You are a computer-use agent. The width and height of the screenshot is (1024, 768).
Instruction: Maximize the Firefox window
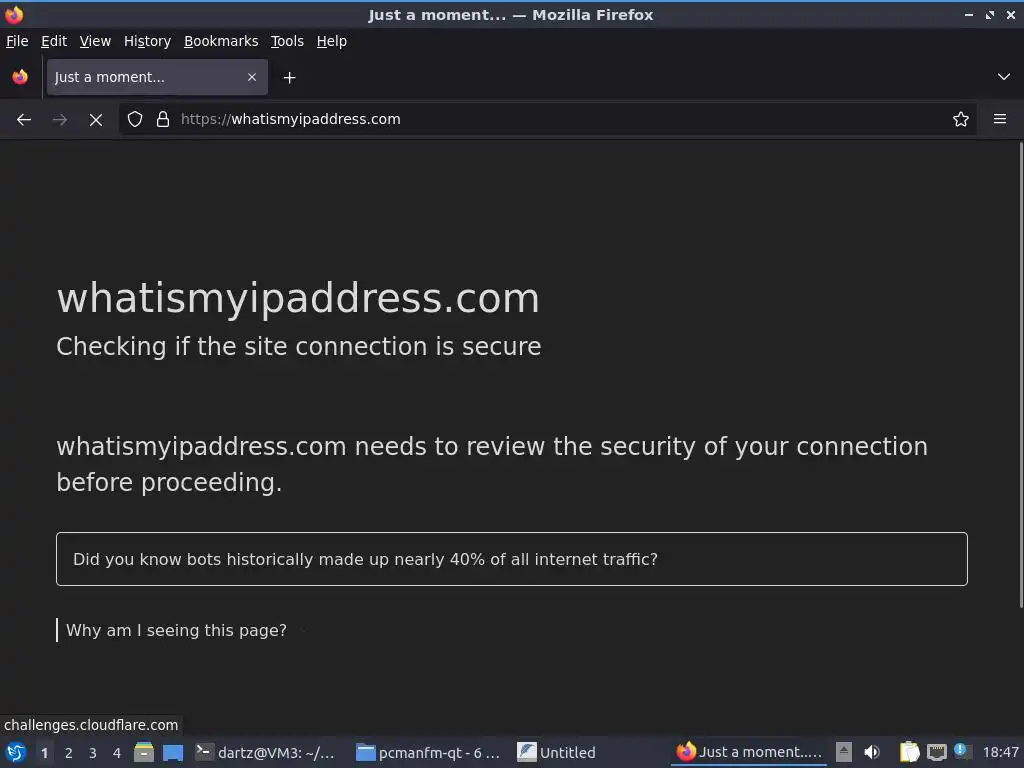[990, 14]
